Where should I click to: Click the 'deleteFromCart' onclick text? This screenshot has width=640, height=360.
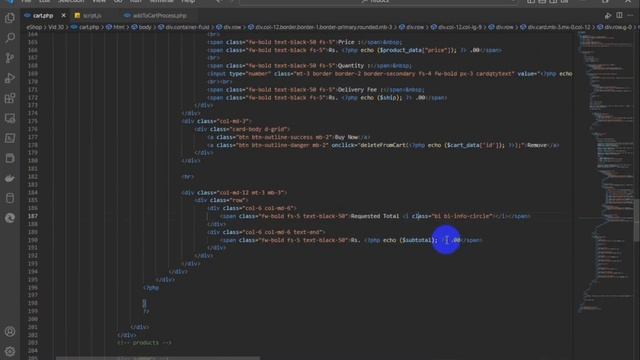(x=383, y=145)
